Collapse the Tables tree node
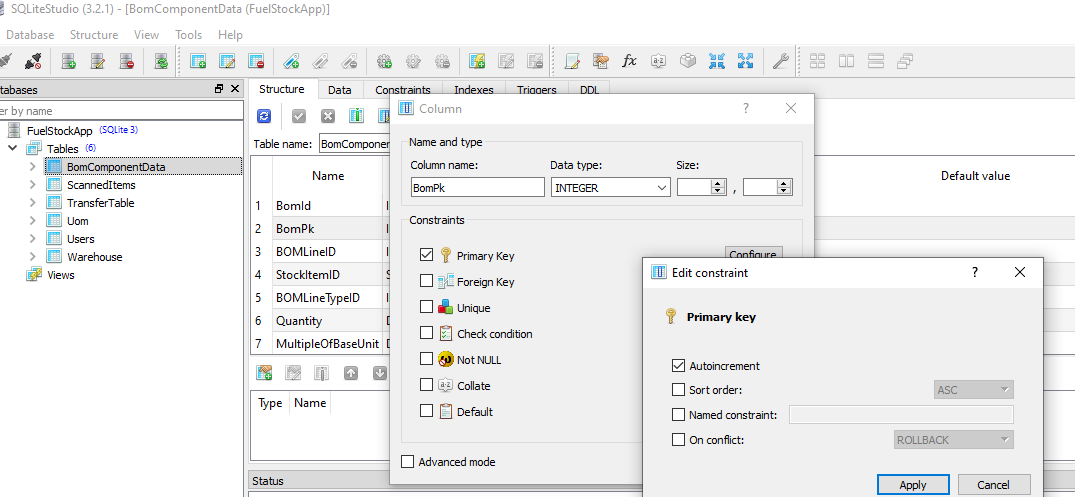This screenshot has width=1075, height=497. click(x=12, y=148)
